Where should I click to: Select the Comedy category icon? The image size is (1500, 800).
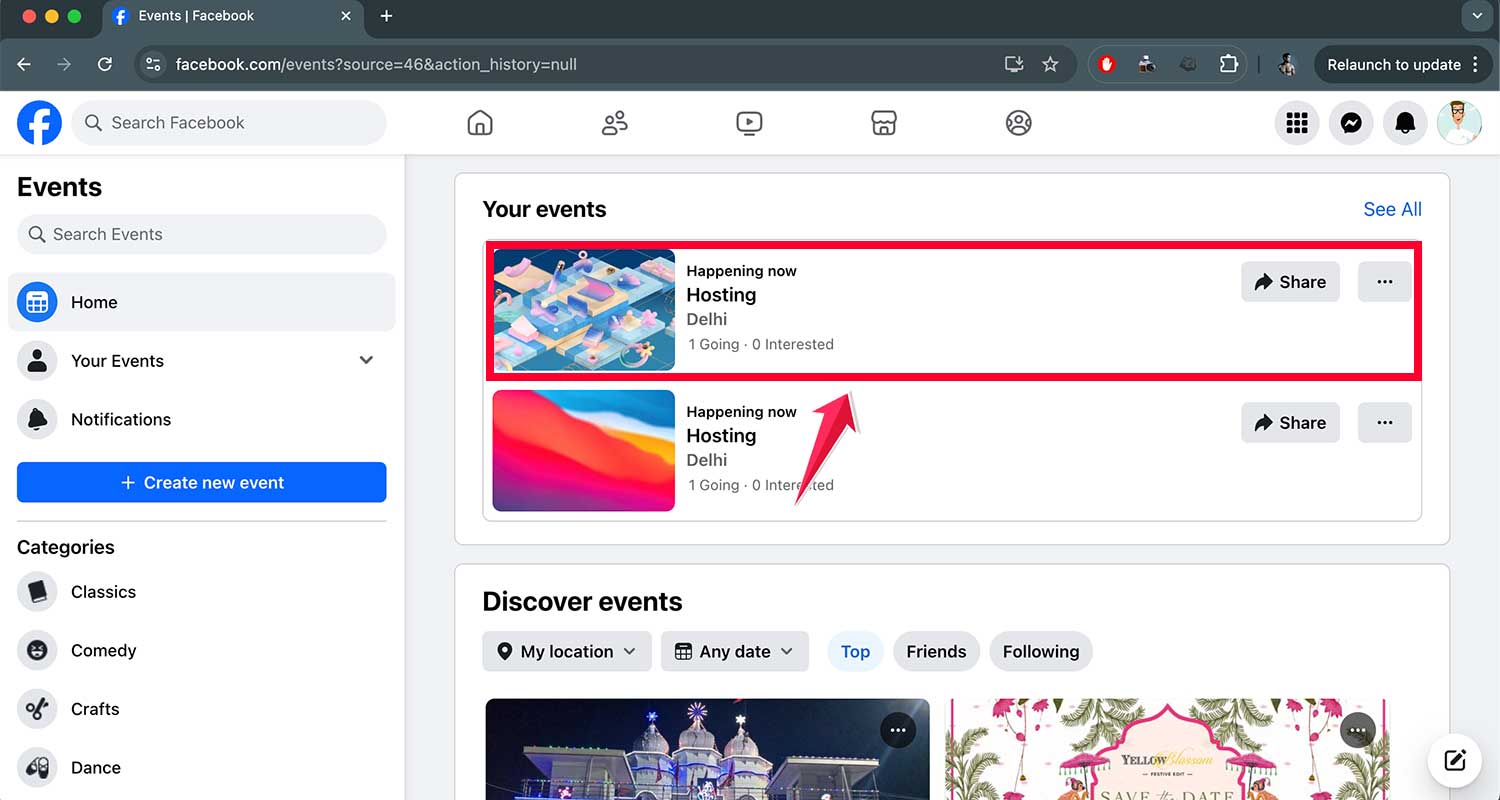(37, 650)
